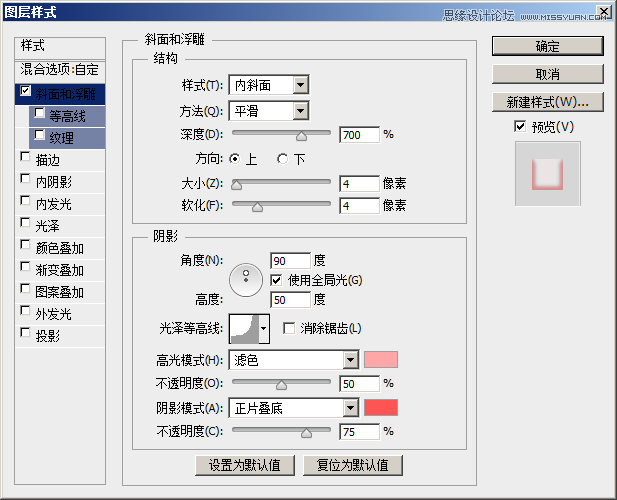Screen dimensions: 617x500
Task: Click the shadow 不透明度(C) slider handle
Action: coord(307,434)
